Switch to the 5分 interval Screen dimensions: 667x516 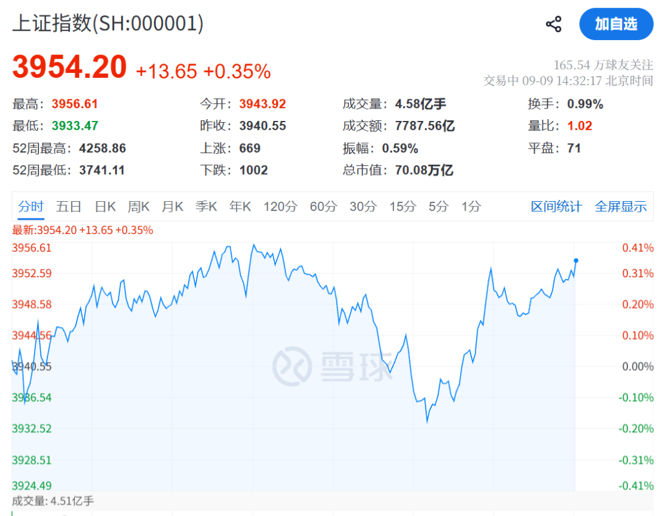pyautogui.click(x=438, y=207)
